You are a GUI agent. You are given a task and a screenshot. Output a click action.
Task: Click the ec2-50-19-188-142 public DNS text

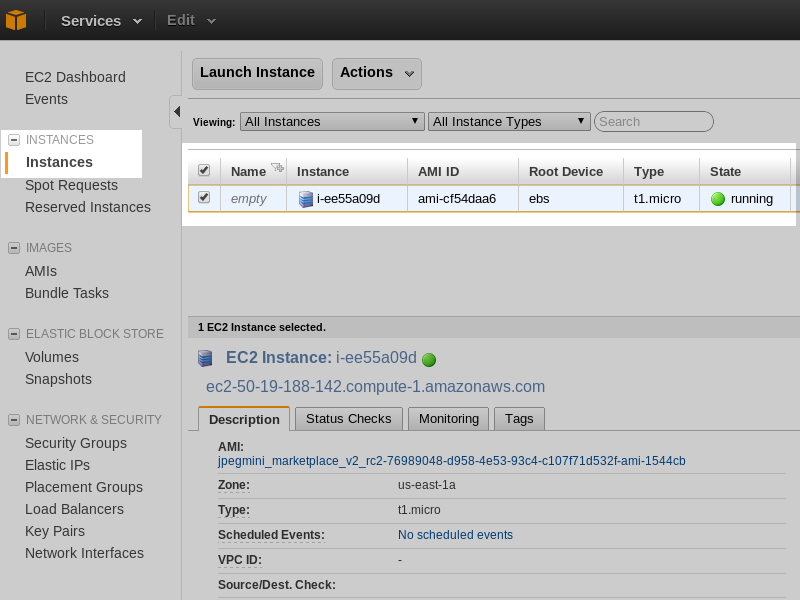375,386
